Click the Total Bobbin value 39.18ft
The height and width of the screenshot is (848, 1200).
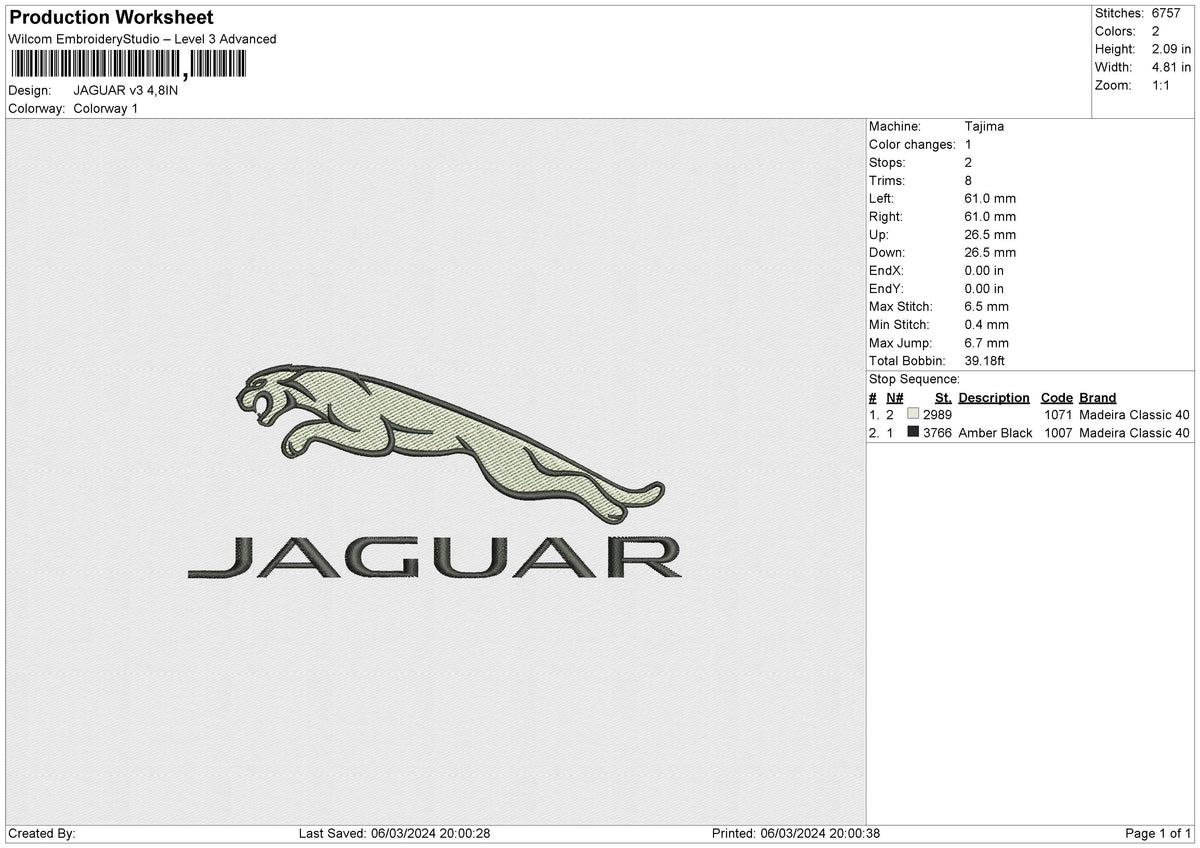tap(986, 360)
